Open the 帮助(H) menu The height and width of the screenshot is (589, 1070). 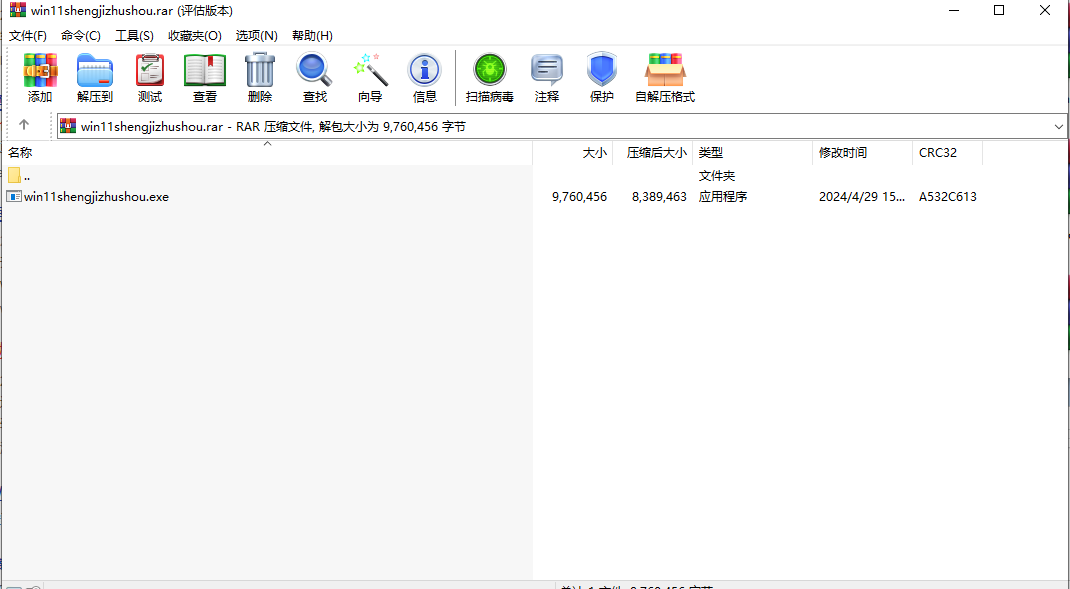pos(312,35)
